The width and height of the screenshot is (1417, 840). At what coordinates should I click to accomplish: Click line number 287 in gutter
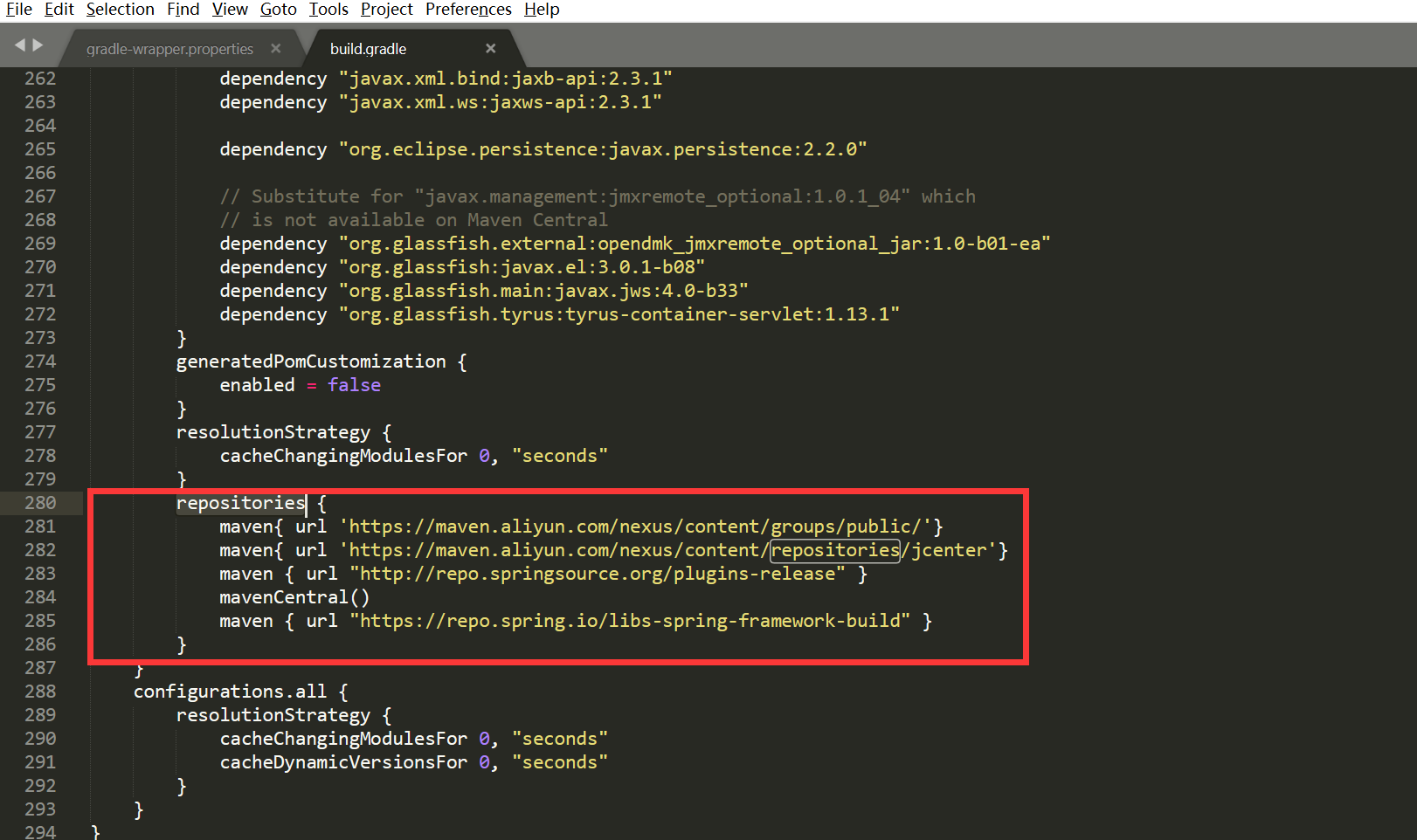click(x=40, y=668)
